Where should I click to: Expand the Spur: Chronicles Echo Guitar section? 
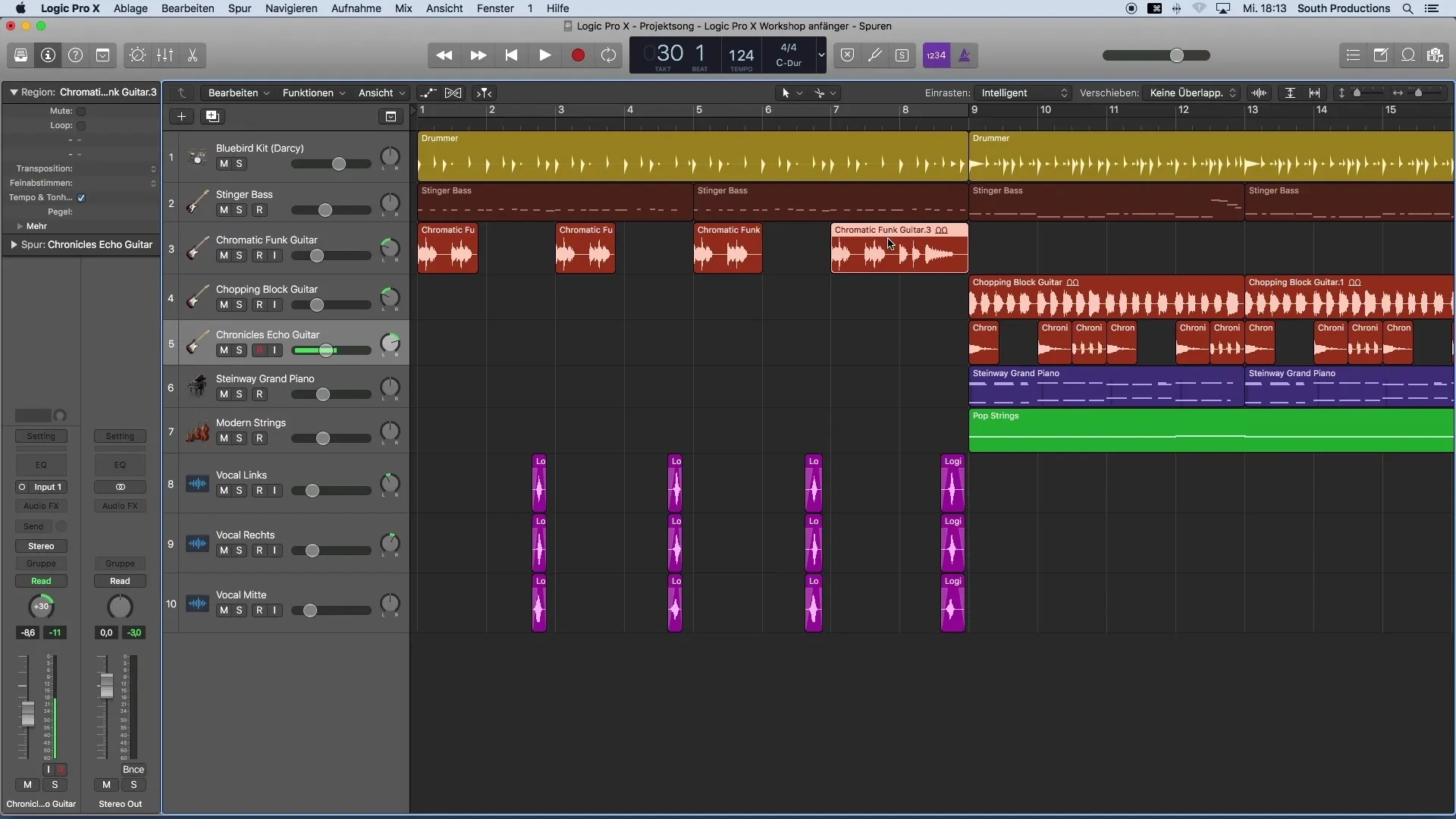point(14,245)
